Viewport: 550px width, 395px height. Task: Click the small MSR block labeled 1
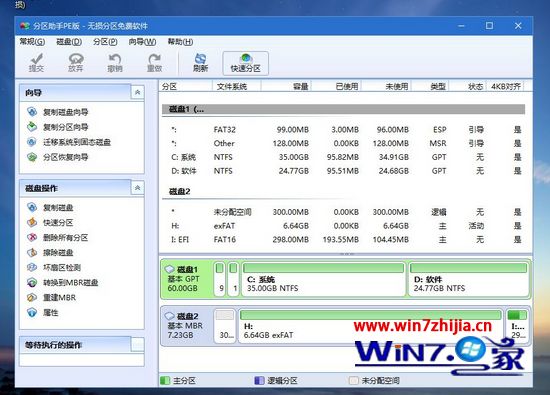[x=233, y=279]
